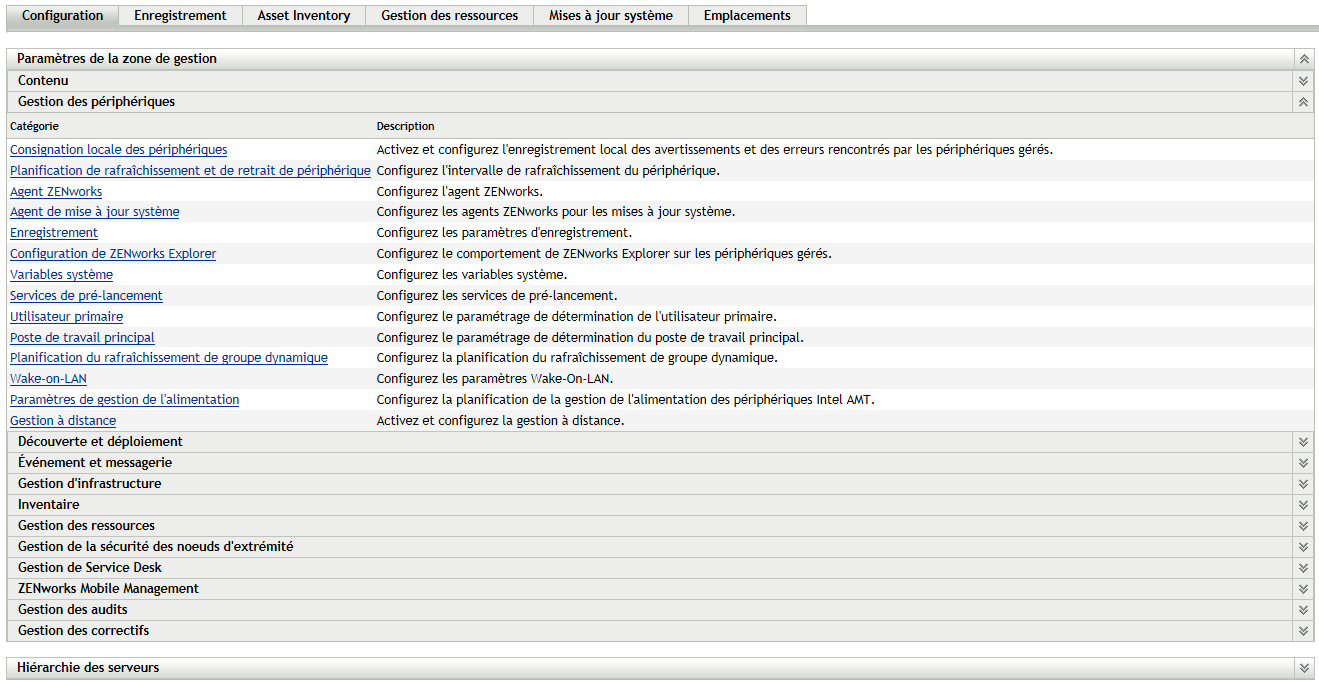Open the Agent ZENworks settings link

click(56, 191)
